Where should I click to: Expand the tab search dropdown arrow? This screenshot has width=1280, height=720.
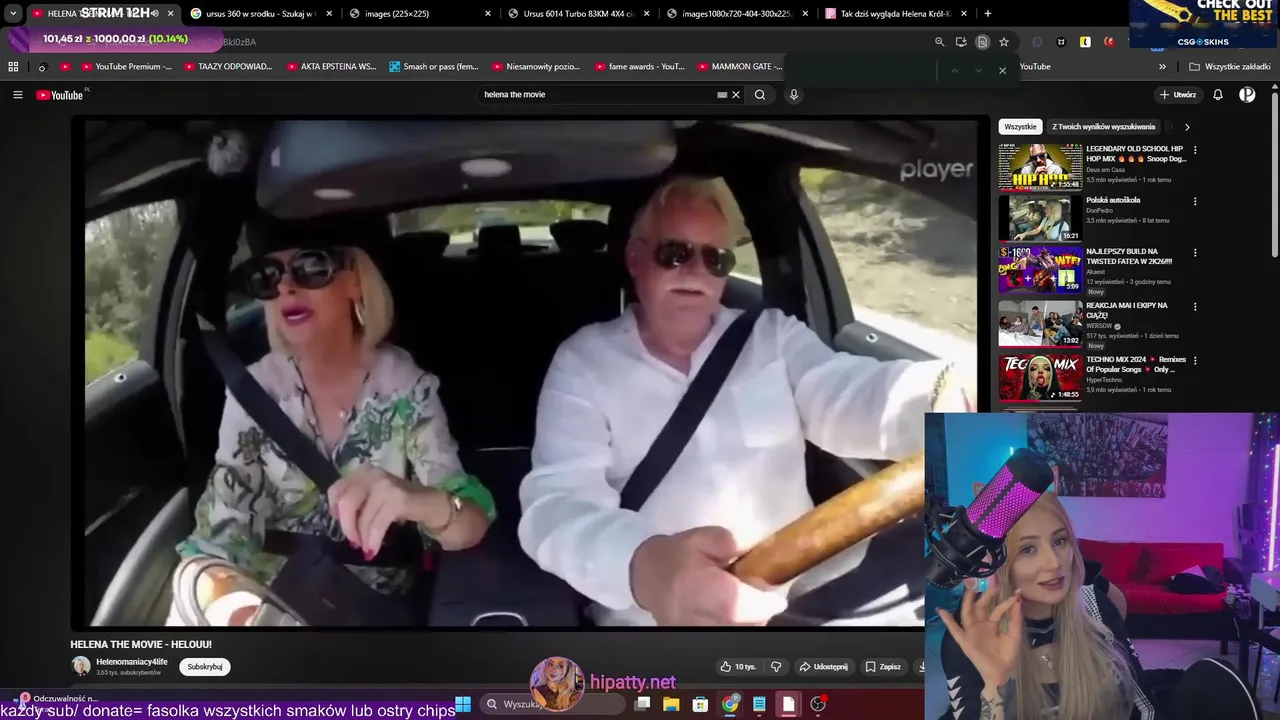point(13,13)
